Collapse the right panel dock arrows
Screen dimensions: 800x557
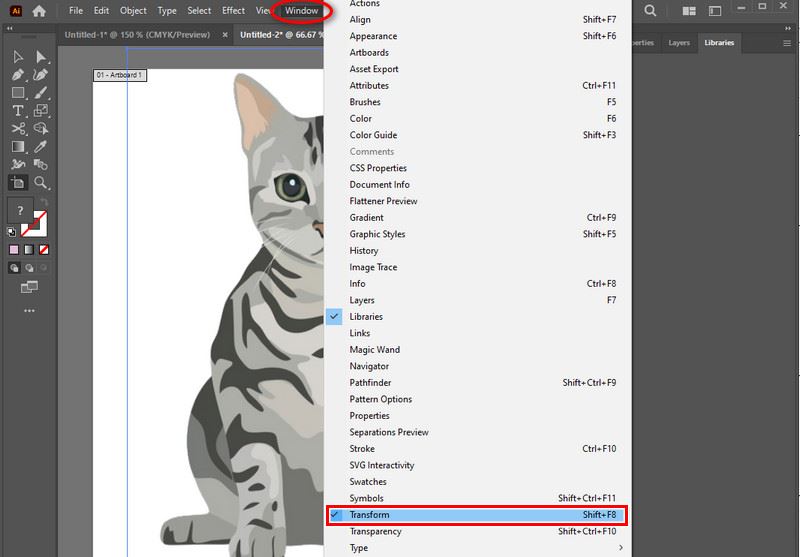788,29
